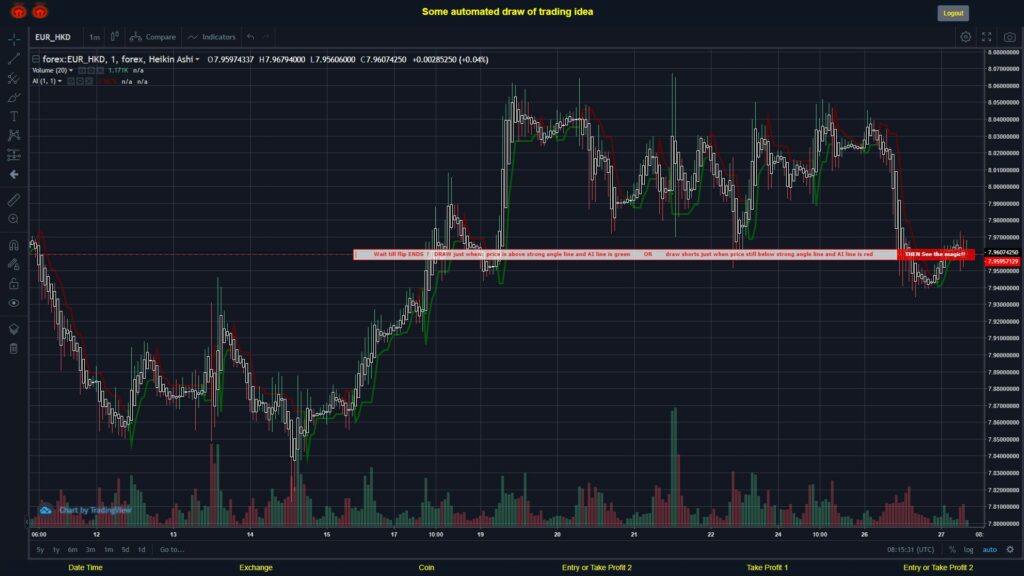Click the 'Coin' column header

[426, 568]
